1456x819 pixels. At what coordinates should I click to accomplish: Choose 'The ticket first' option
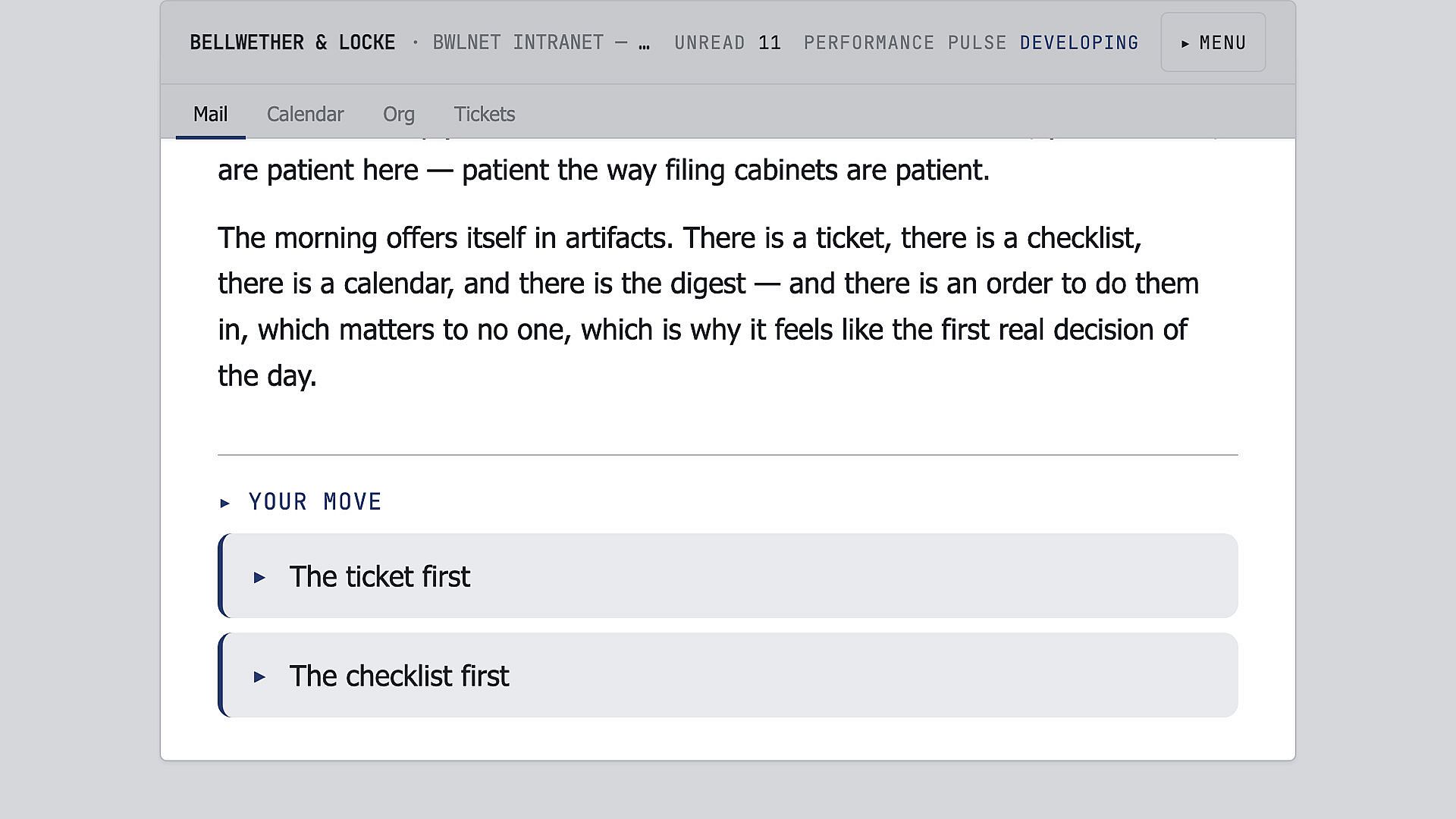coord(728,576)
